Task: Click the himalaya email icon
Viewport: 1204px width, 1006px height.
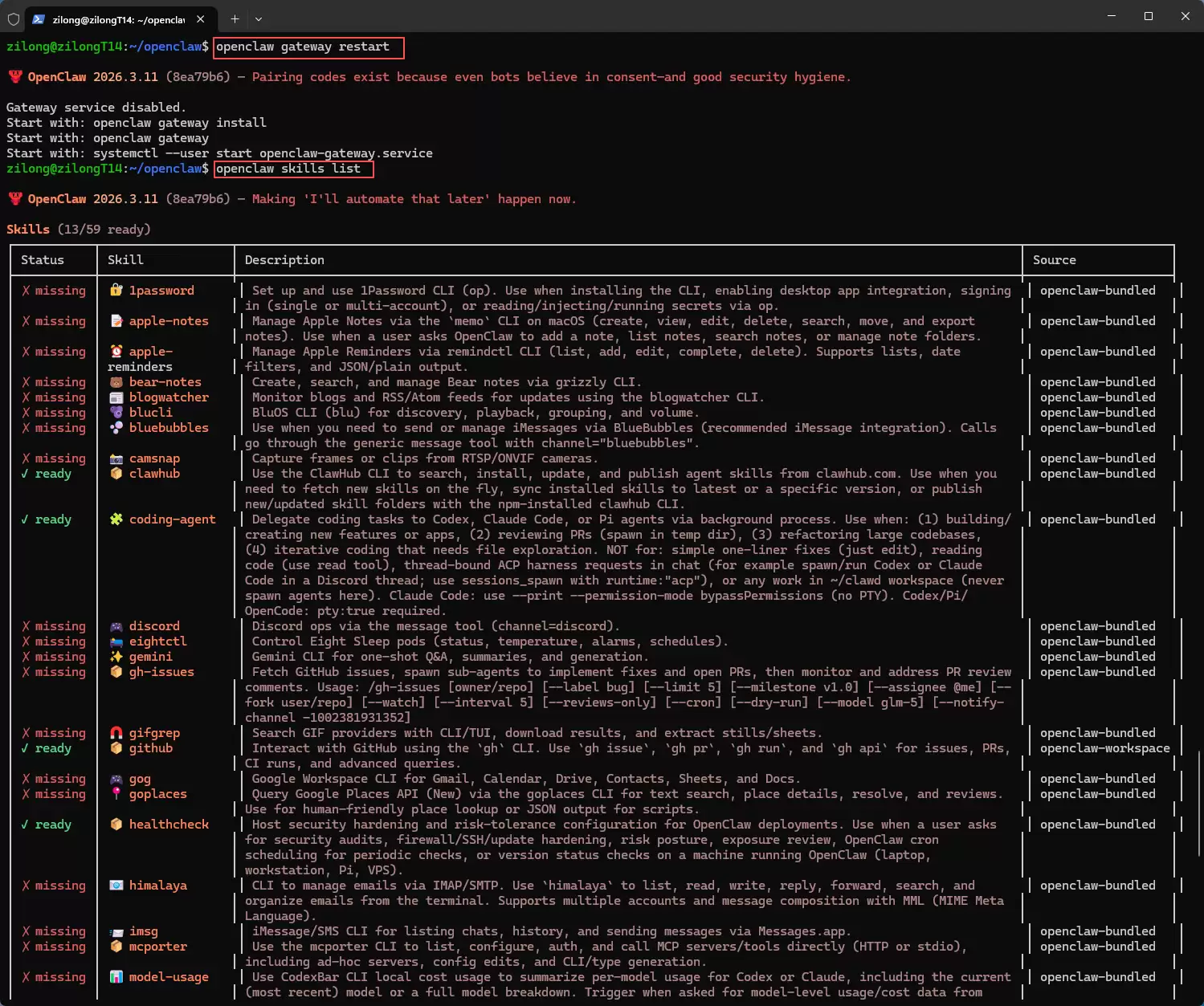Action: 116,886
